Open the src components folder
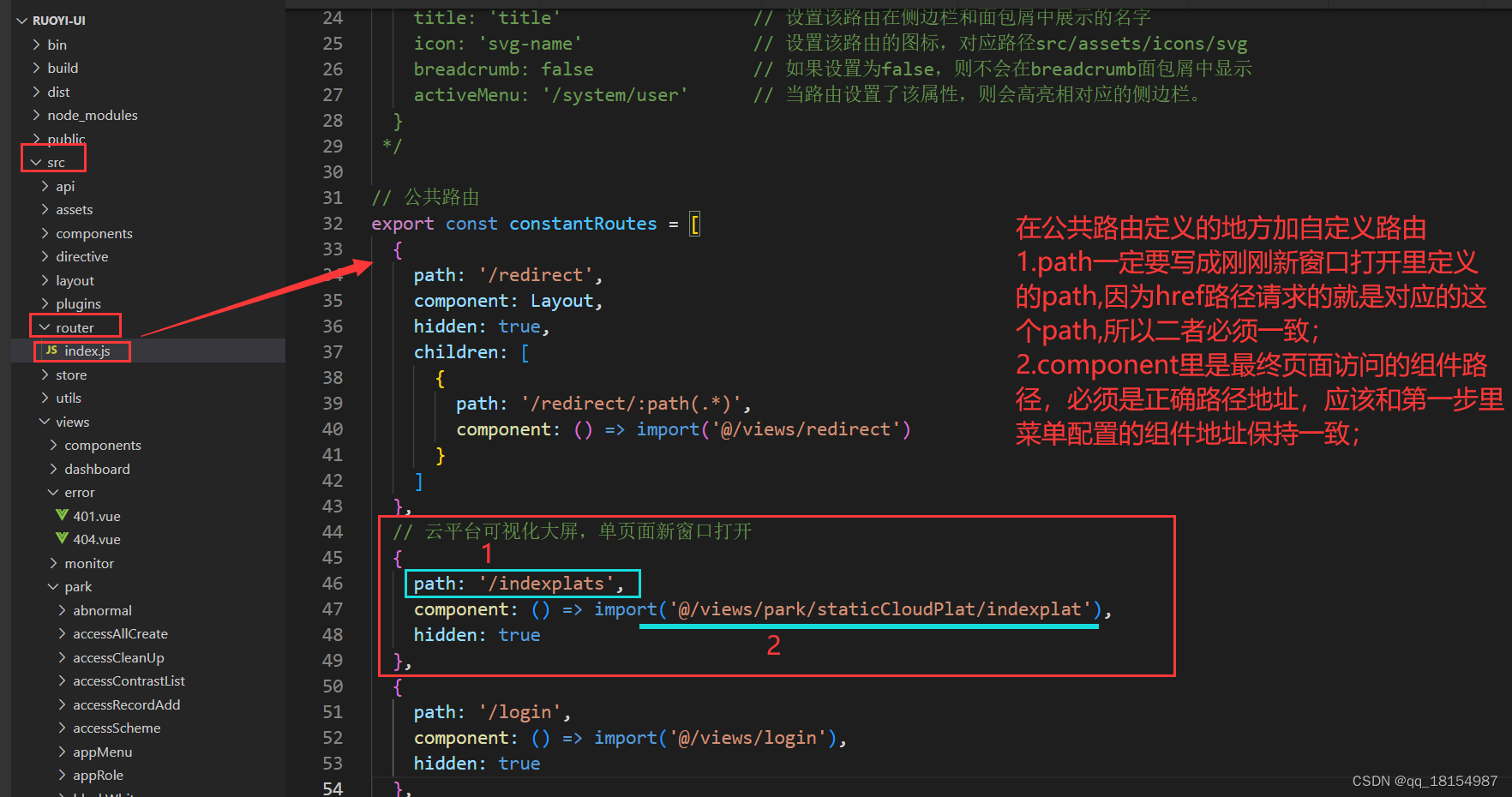The image size is (1512, 797). pyautogui.click(x=94, y=233)
